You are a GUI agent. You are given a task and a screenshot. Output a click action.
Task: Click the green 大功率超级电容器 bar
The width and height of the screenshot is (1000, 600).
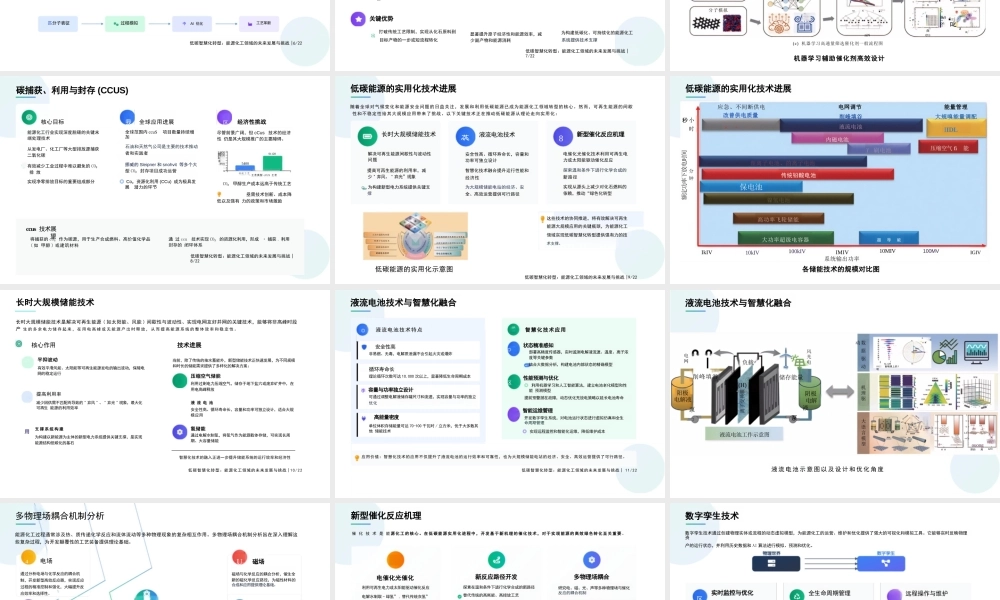pyautogui.click(x=785, y=239)
